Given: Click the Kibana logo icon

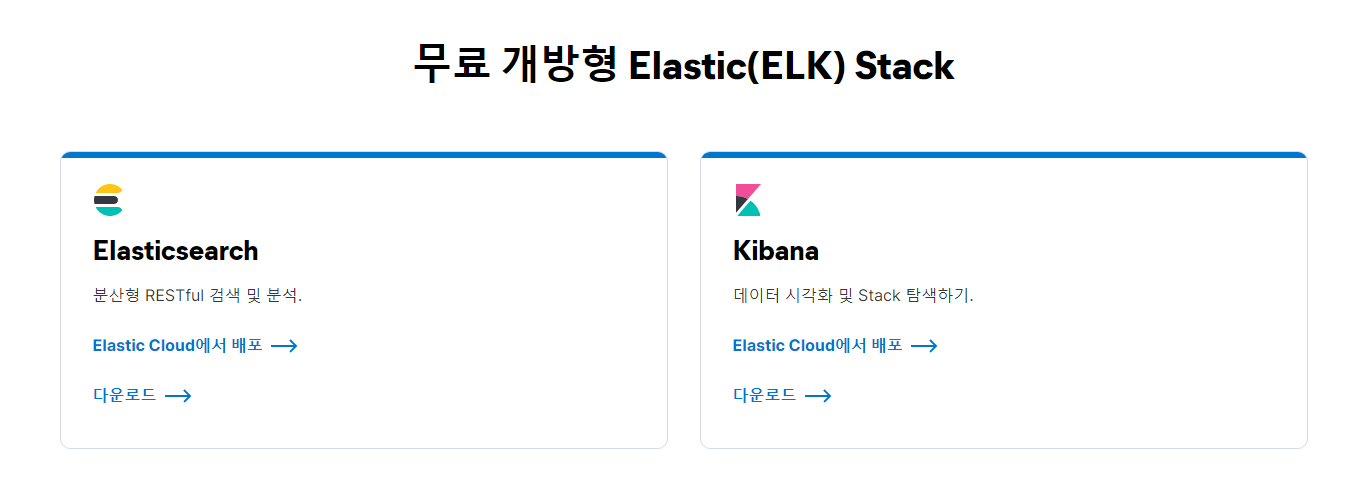Looking at the screenshot, I should [x=748, y=200].
